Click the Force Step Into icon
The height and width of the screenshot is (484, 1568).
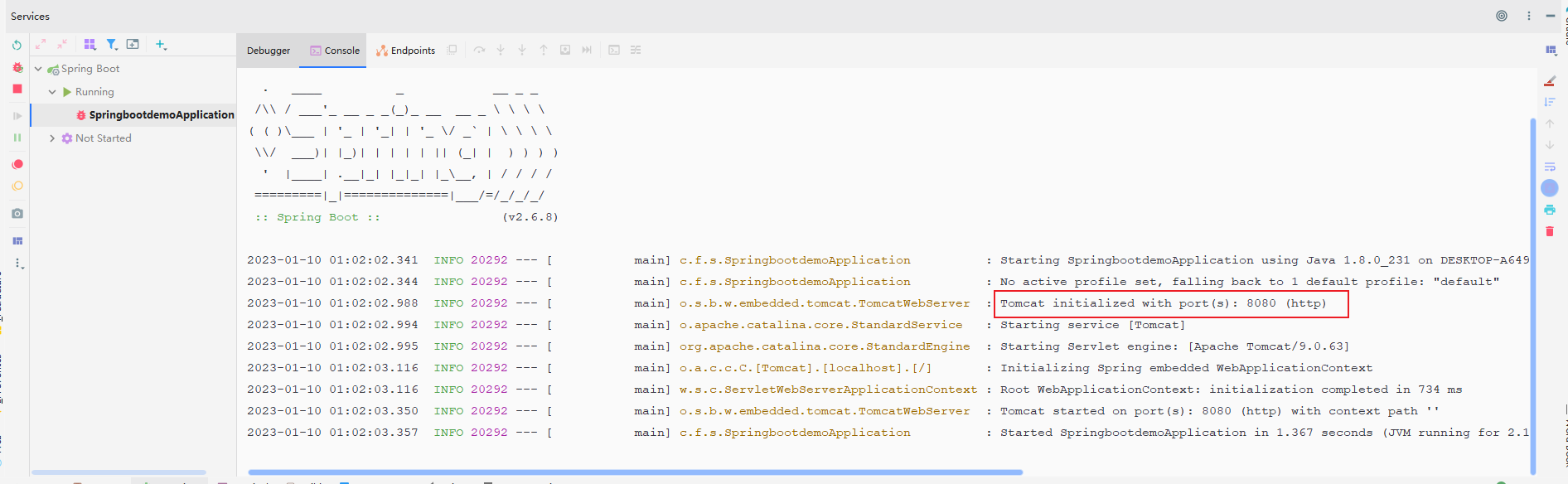point(522,50)
